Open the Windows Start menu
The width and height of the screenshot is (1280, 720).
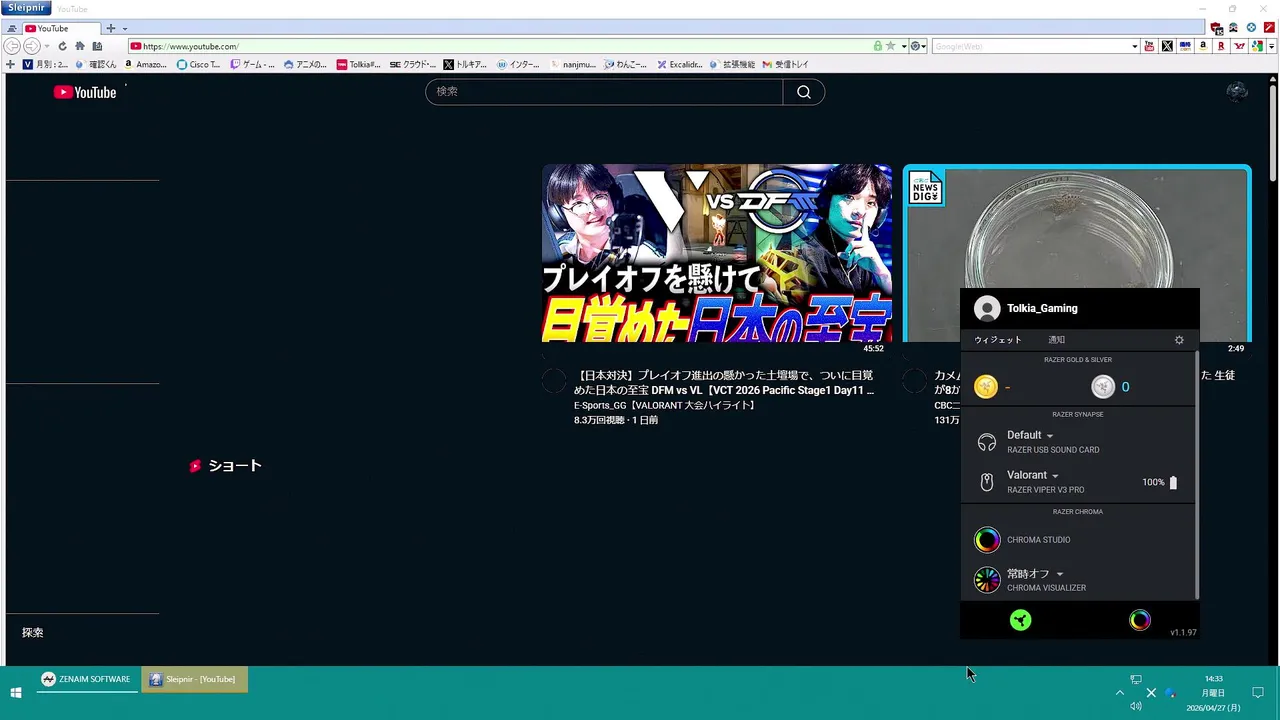16,692
